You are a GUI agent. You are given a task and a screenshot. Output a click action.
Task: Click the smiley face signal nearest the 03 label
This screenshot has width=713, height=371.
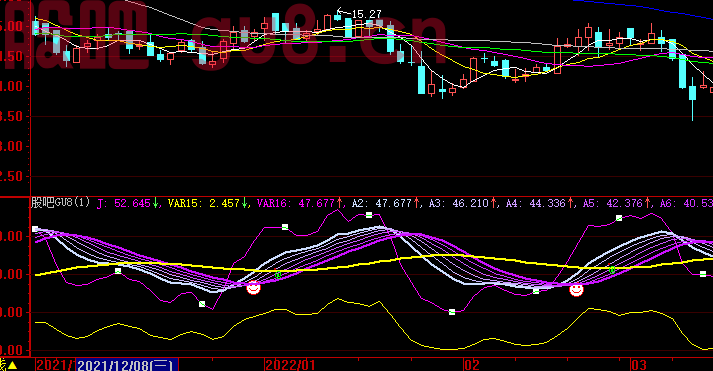(576, 290)
